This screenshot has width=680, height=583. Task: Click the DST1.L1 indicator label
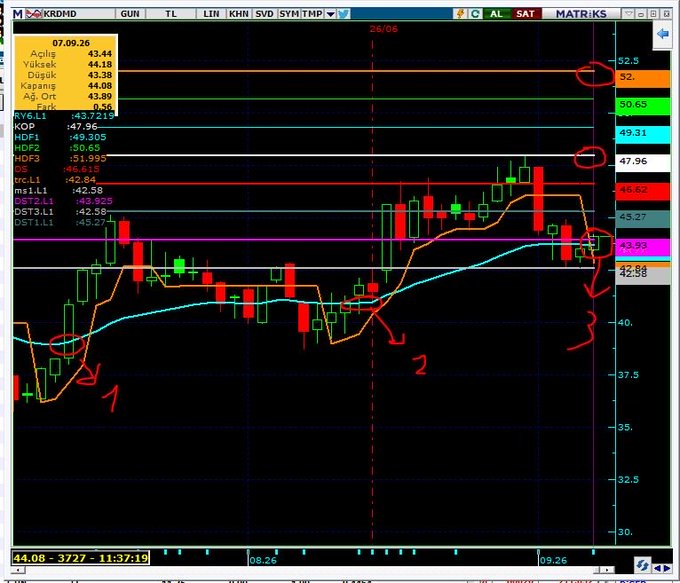(34, 222)
